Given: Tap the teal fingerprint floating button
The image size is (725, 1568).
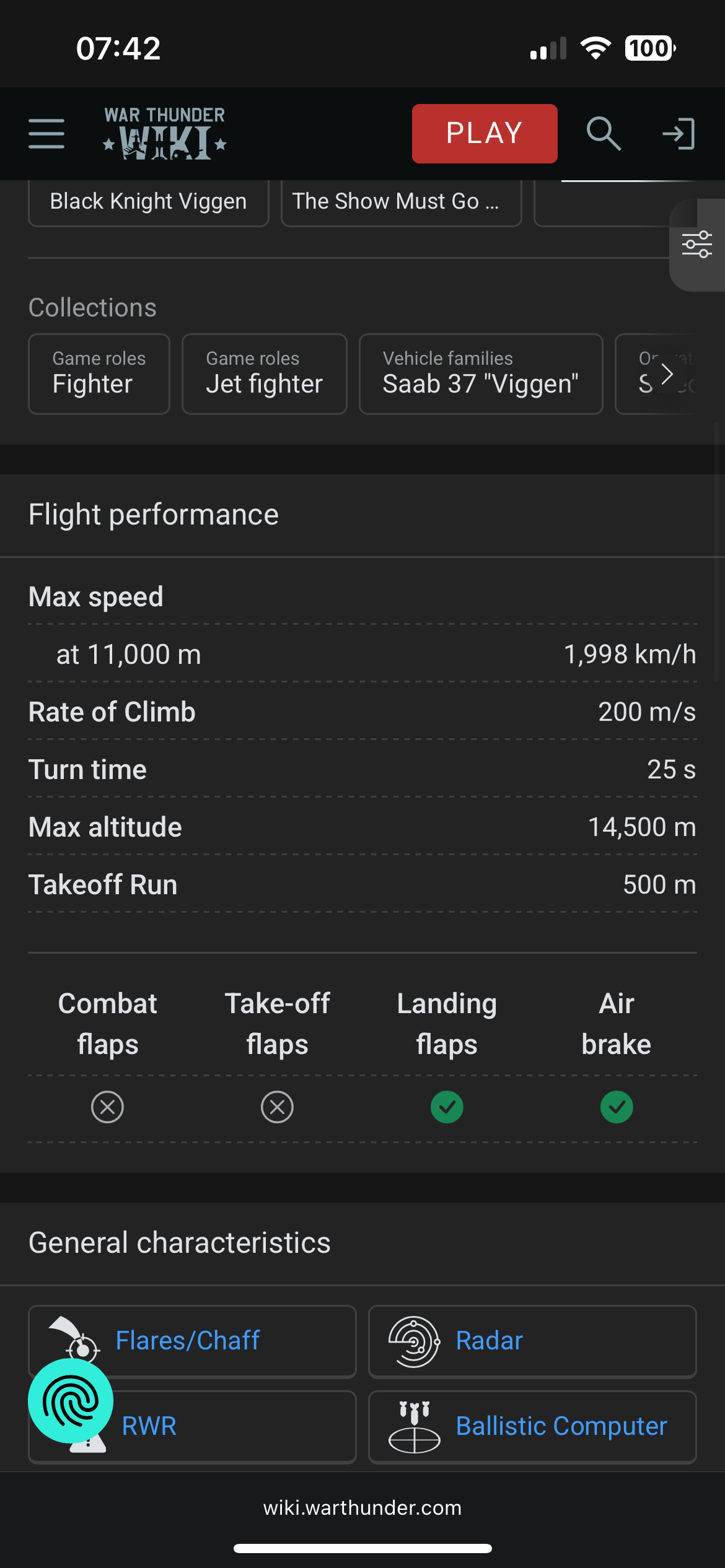Looking at the screenshot, I should [x=71, y=1401].
